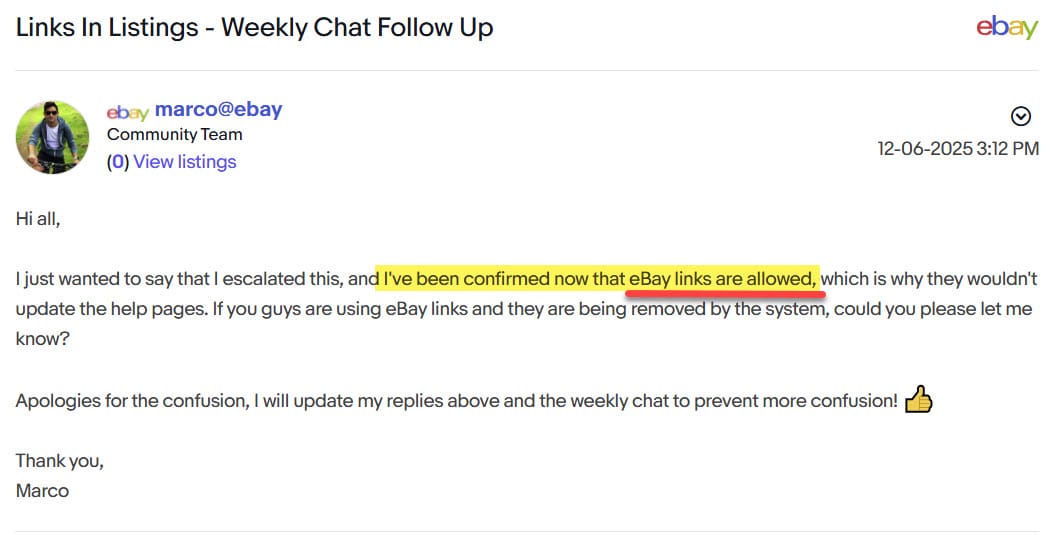Click the "Marco" signature at the bottom
Screen dimensions: 1056x535
point(42,491)
